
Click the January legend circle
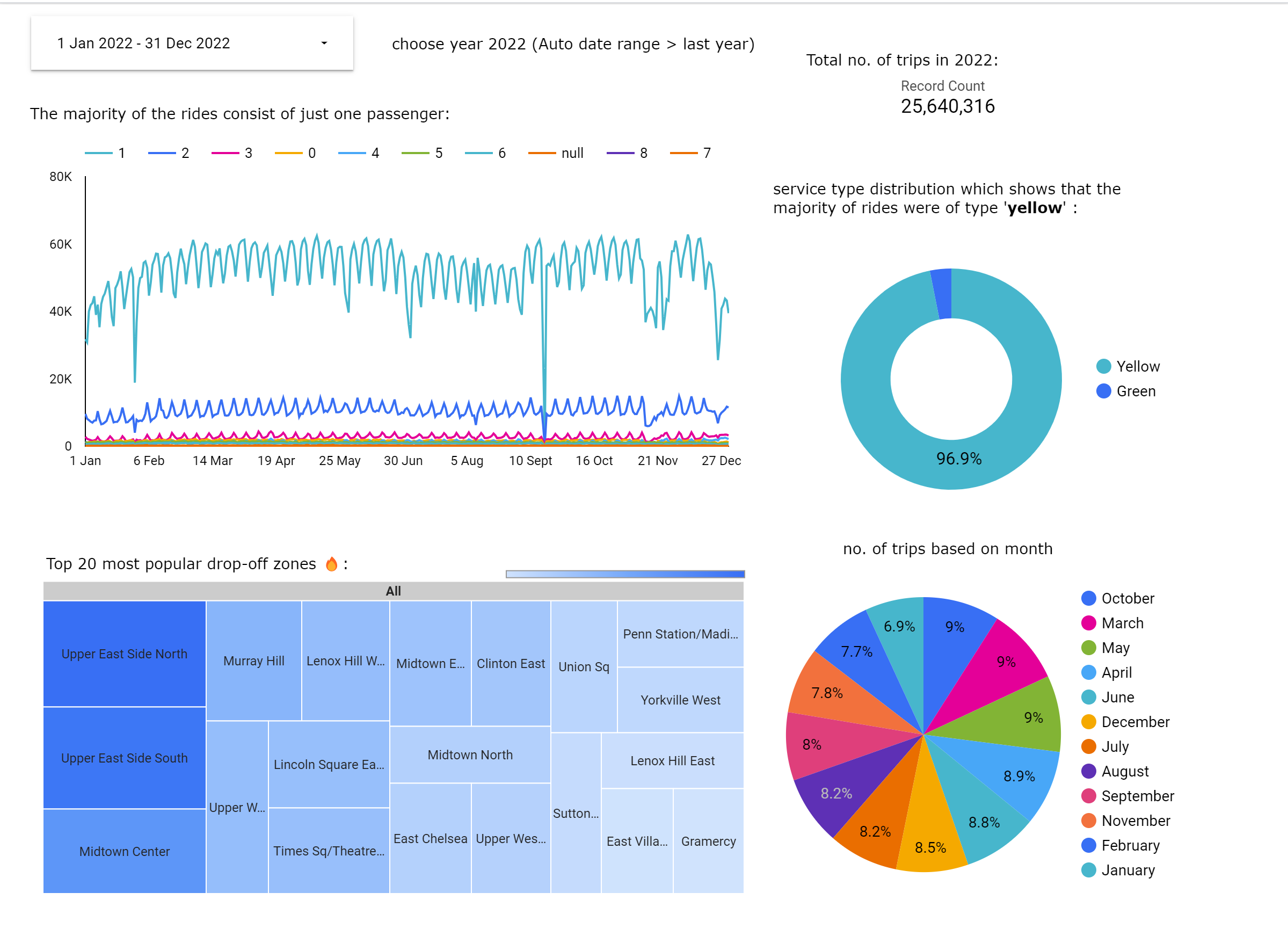pos(1088,870)
